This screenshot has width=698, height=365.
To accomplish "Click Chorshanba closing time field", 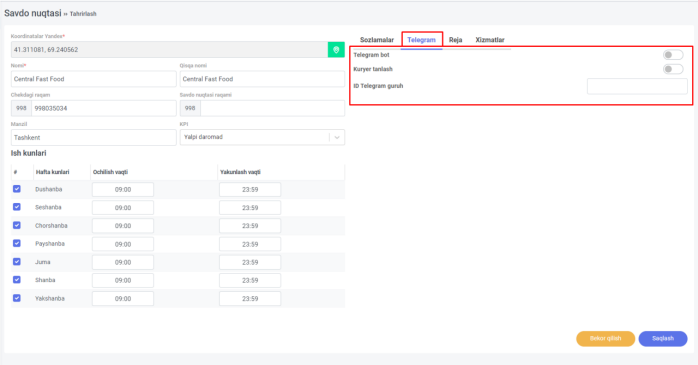I will 250,226.
